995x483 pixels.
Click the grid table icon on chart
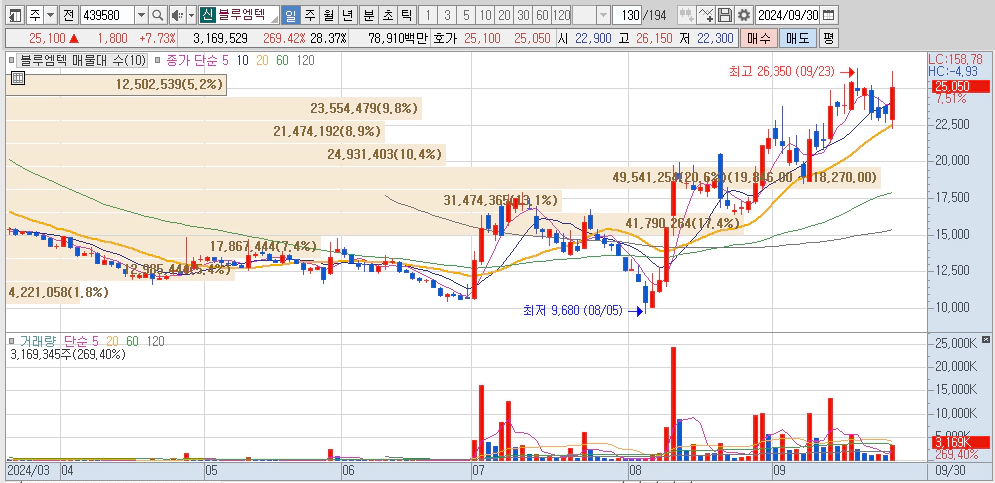click(18, 78)
